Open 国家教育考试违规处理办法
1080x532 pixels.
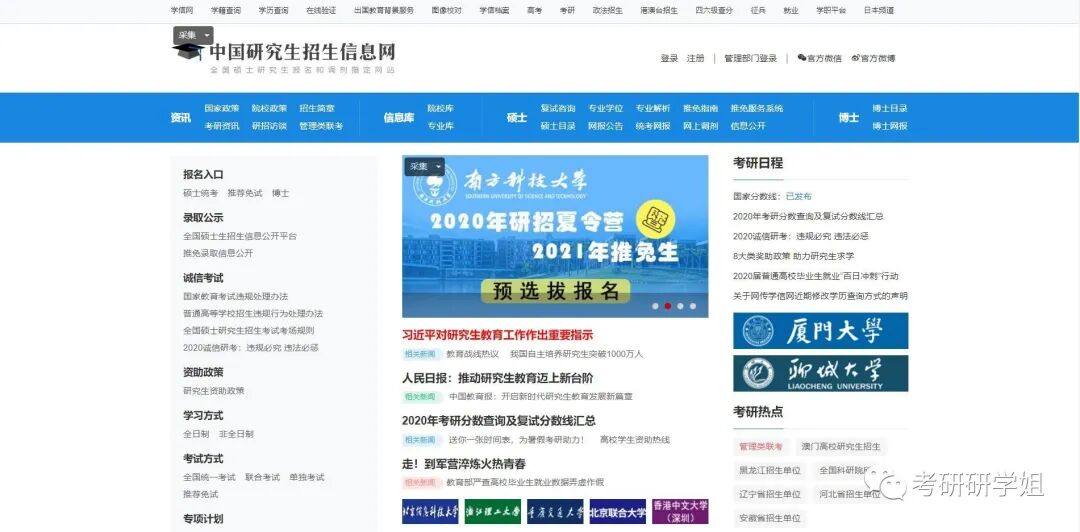(x=236, y=296)
